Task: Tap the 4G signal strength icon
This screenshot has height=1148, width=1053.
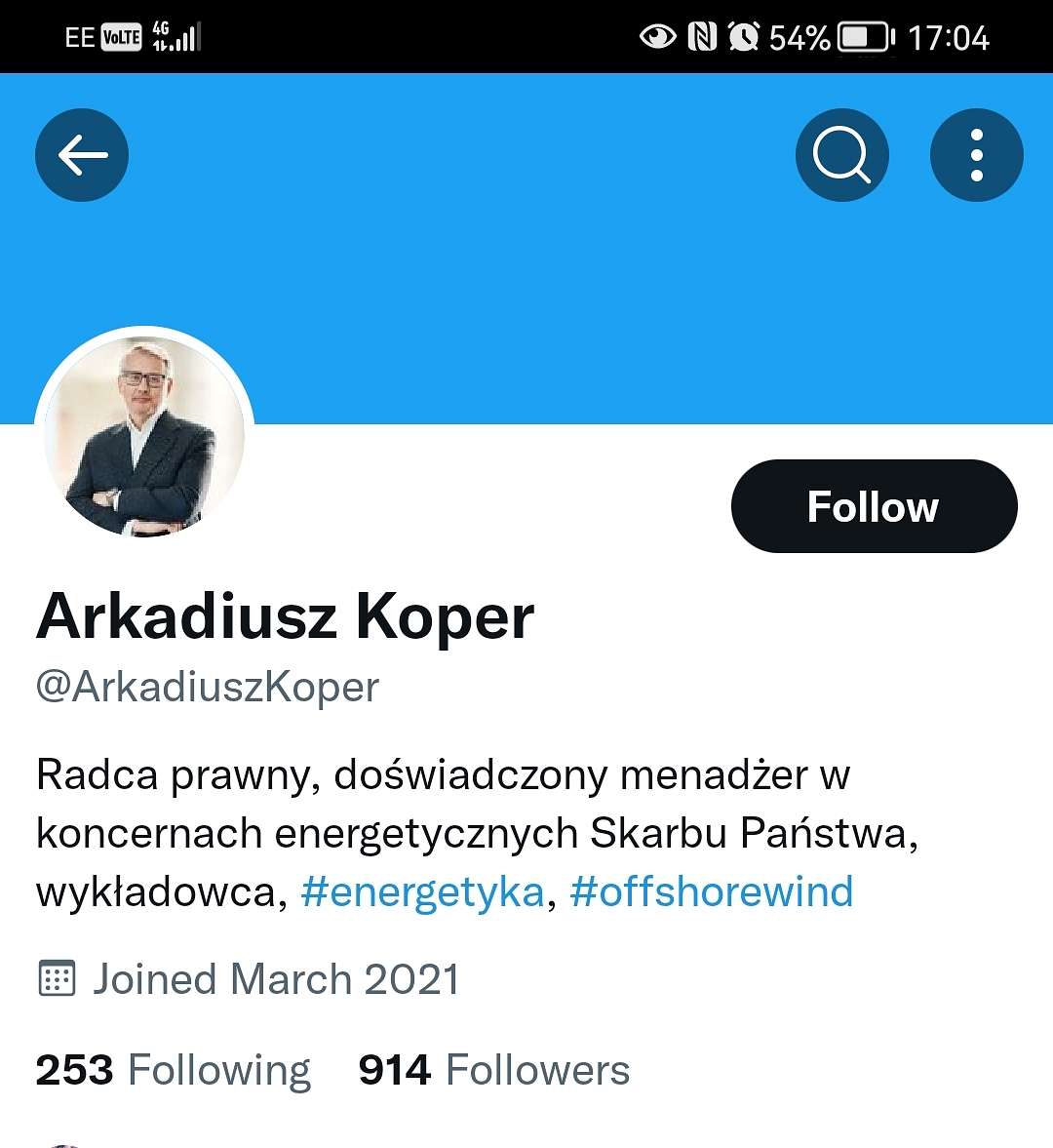Action: (x=175, y=37)
